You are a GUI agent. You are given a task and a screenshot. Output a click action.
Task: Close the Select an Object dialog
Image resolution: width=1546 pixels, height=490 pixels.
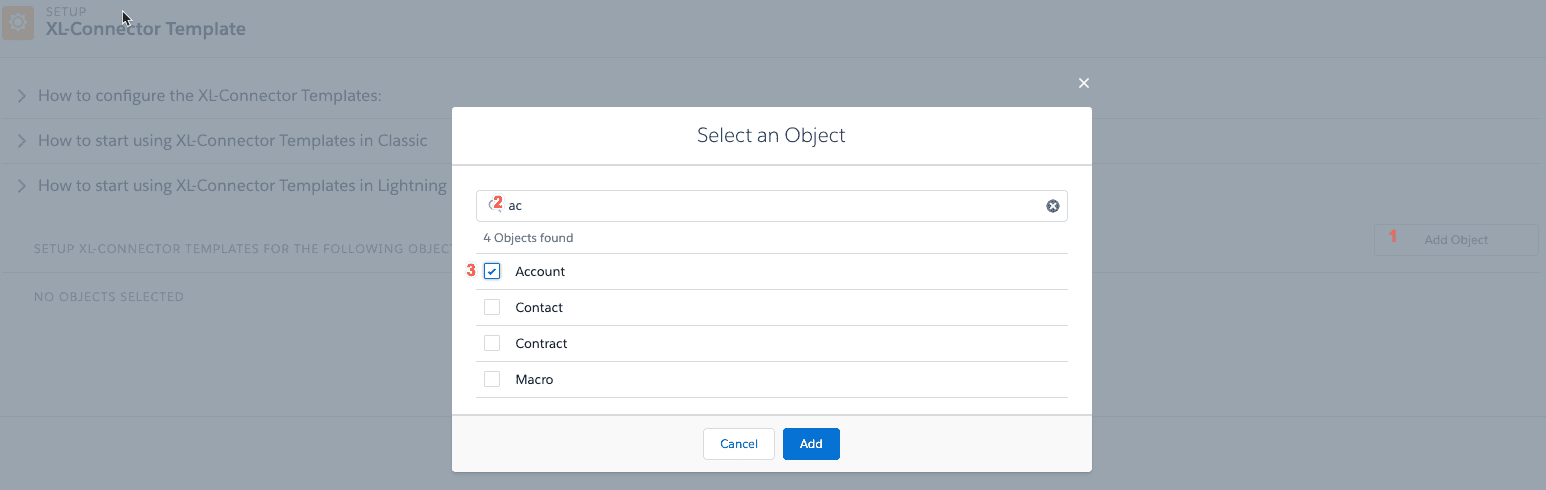tap(1084, 83)
